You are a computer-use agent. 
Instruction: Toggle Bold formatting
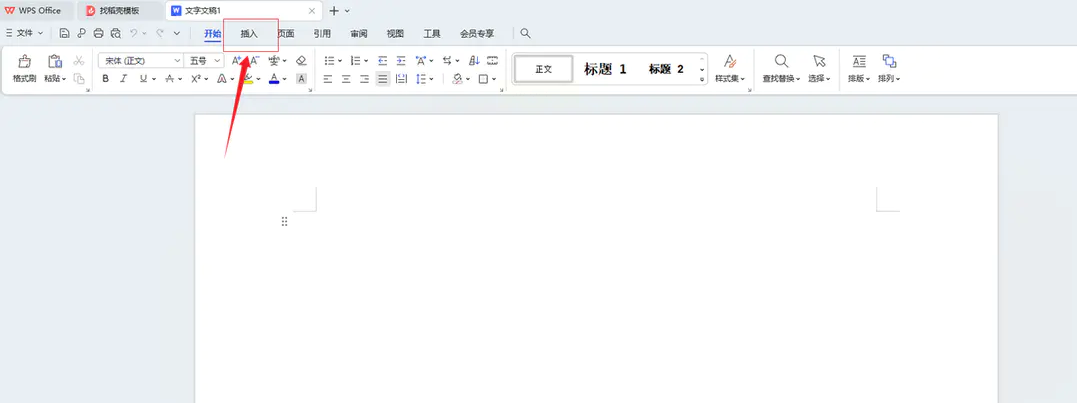[106, 79]
